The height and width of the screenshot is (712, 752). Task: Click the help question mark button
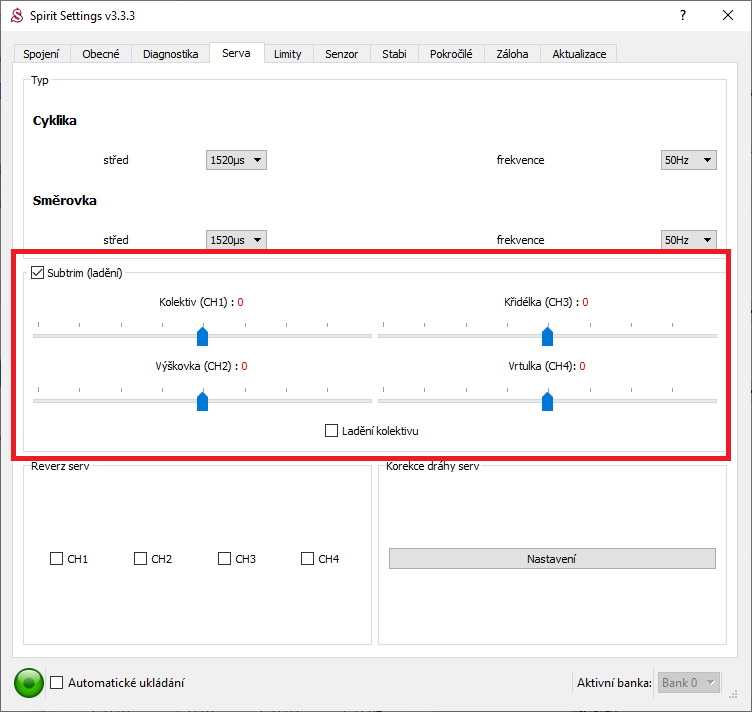682,15
